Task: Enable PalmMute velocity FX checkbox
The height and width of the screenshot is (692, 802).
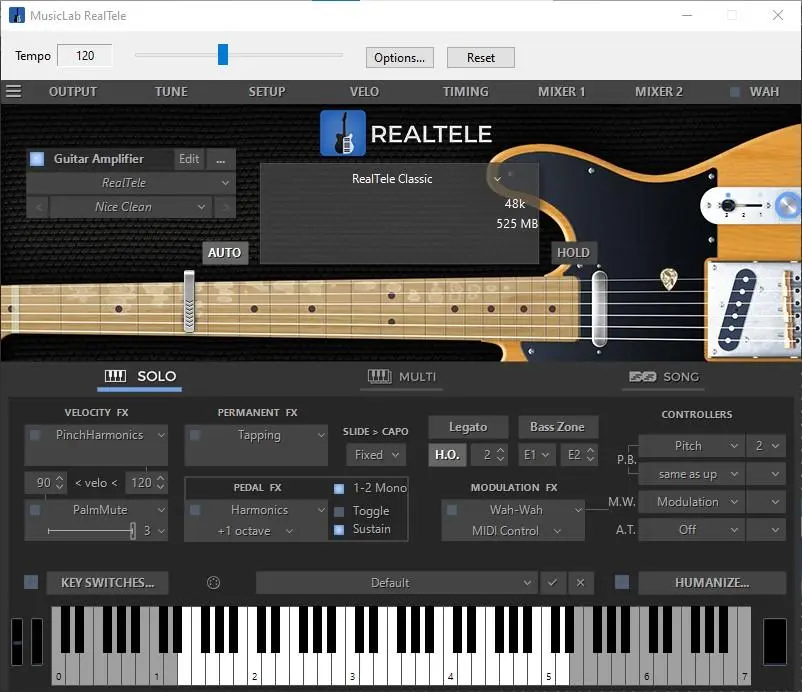Action: click(x=35, y=510)
